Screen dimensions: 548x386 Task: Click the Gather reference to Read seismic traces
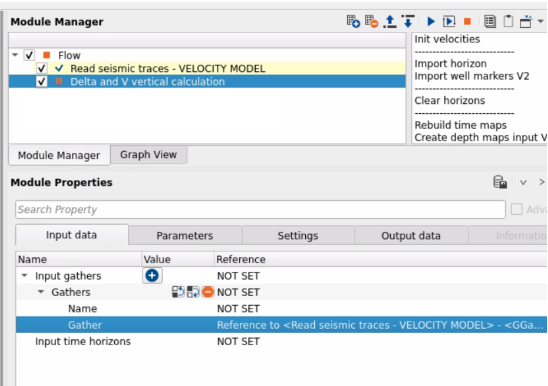pyautogui.click(x=380, y=325)
